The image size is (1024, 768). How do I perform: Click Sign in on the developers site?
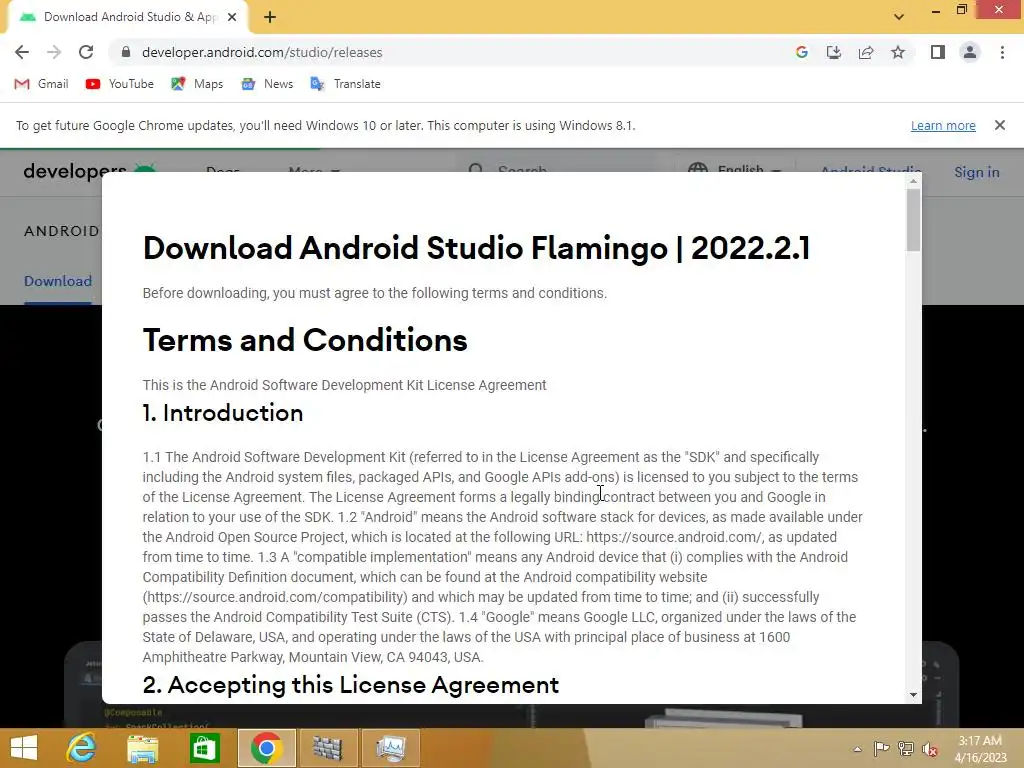pos(976,172)
